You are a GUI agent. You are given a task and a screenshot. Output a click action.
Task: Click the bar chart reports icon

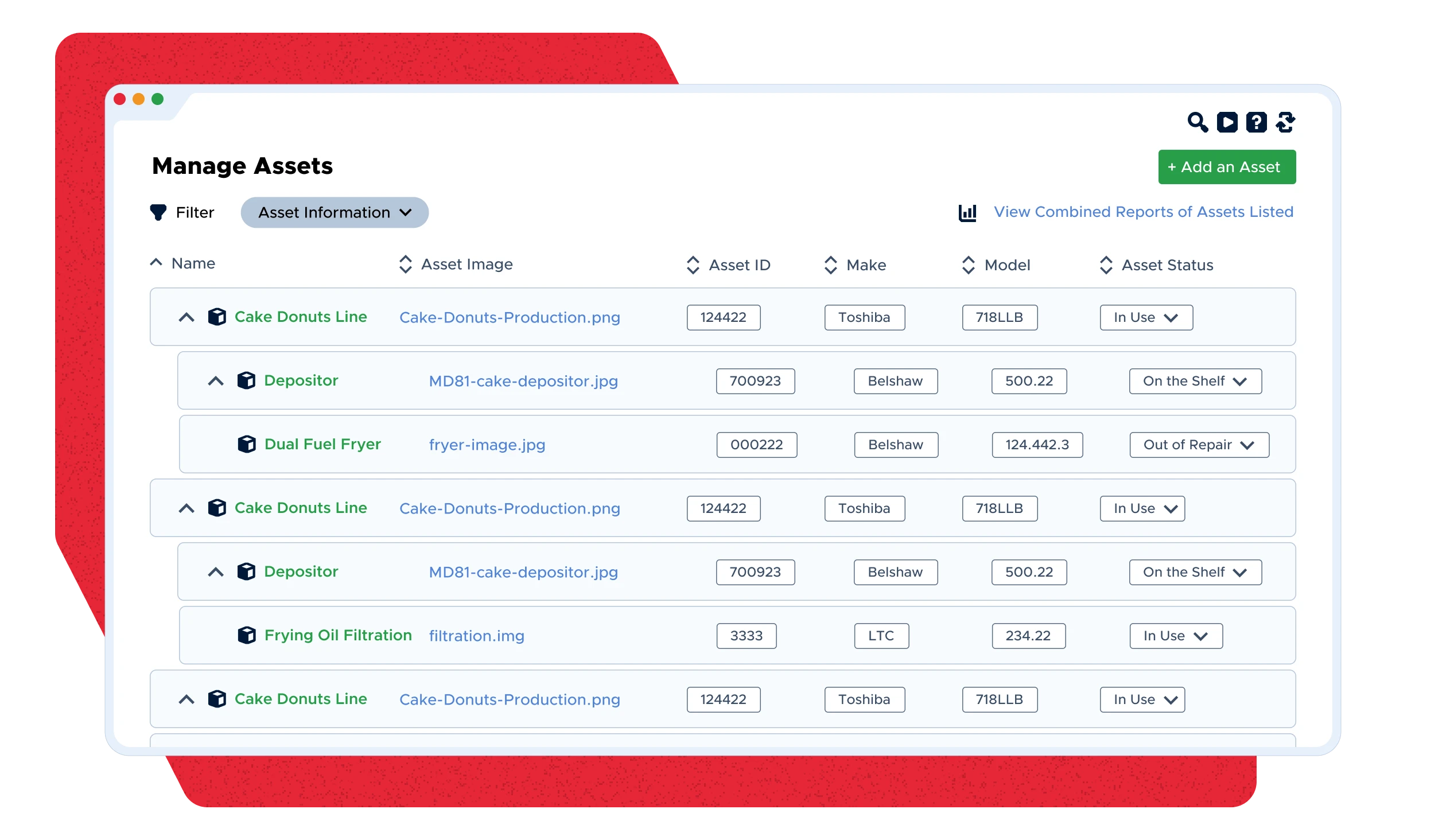[x=967, y=212]
